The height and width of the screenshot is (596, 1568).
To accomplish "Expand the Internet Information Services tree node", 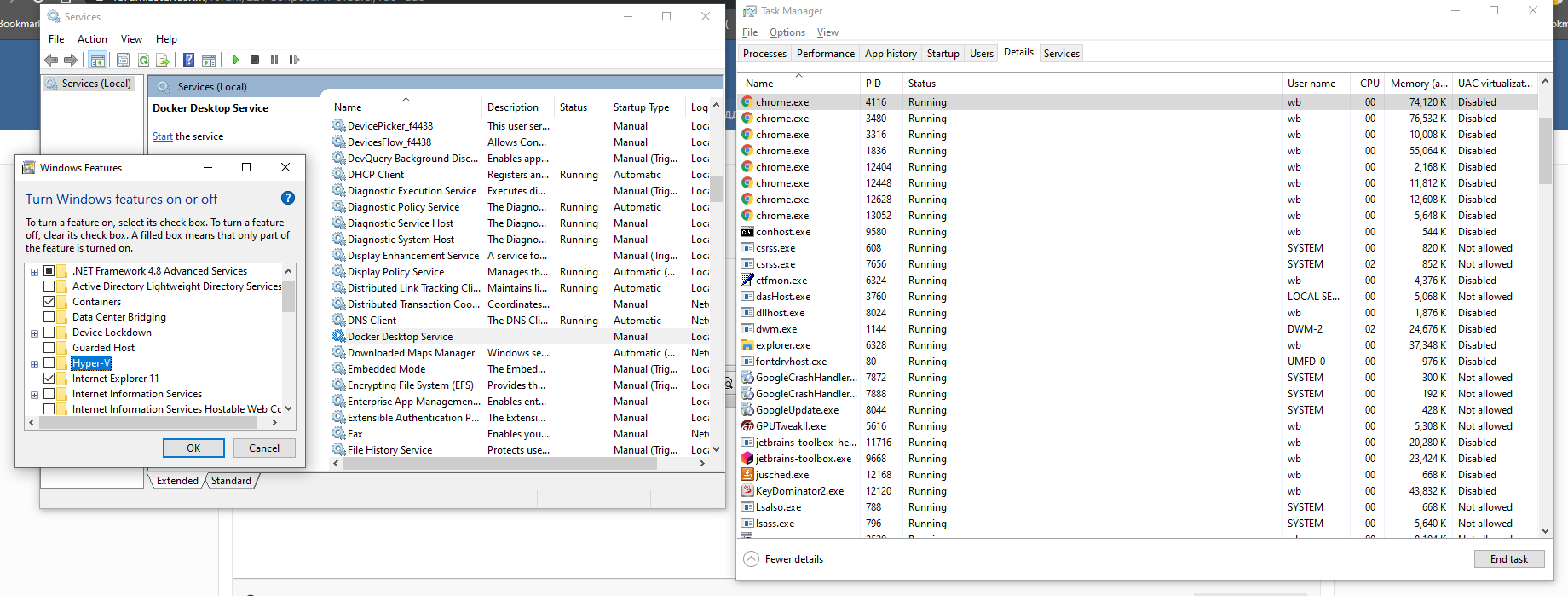I will pos(34,395).
